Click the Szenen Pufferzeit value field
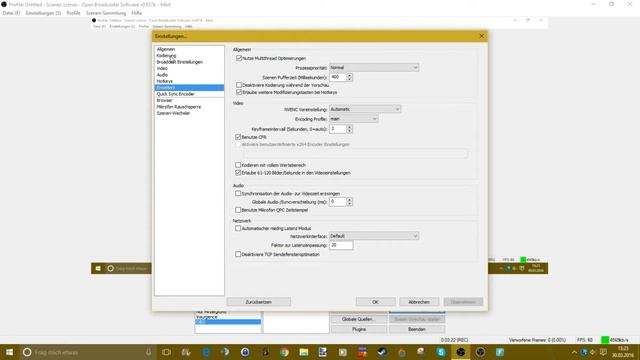640x360 pixels. tap(338, 77)
